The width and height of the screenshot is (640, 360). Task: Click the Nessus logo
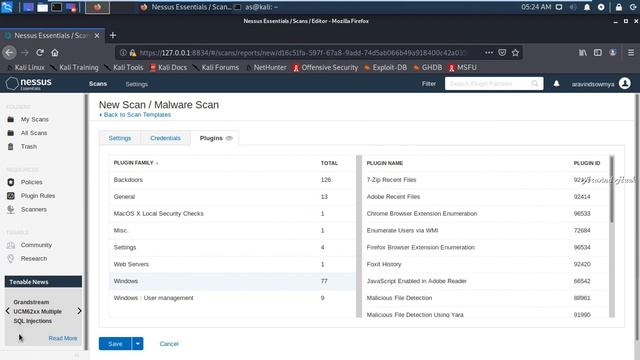[x=29, y=83]
